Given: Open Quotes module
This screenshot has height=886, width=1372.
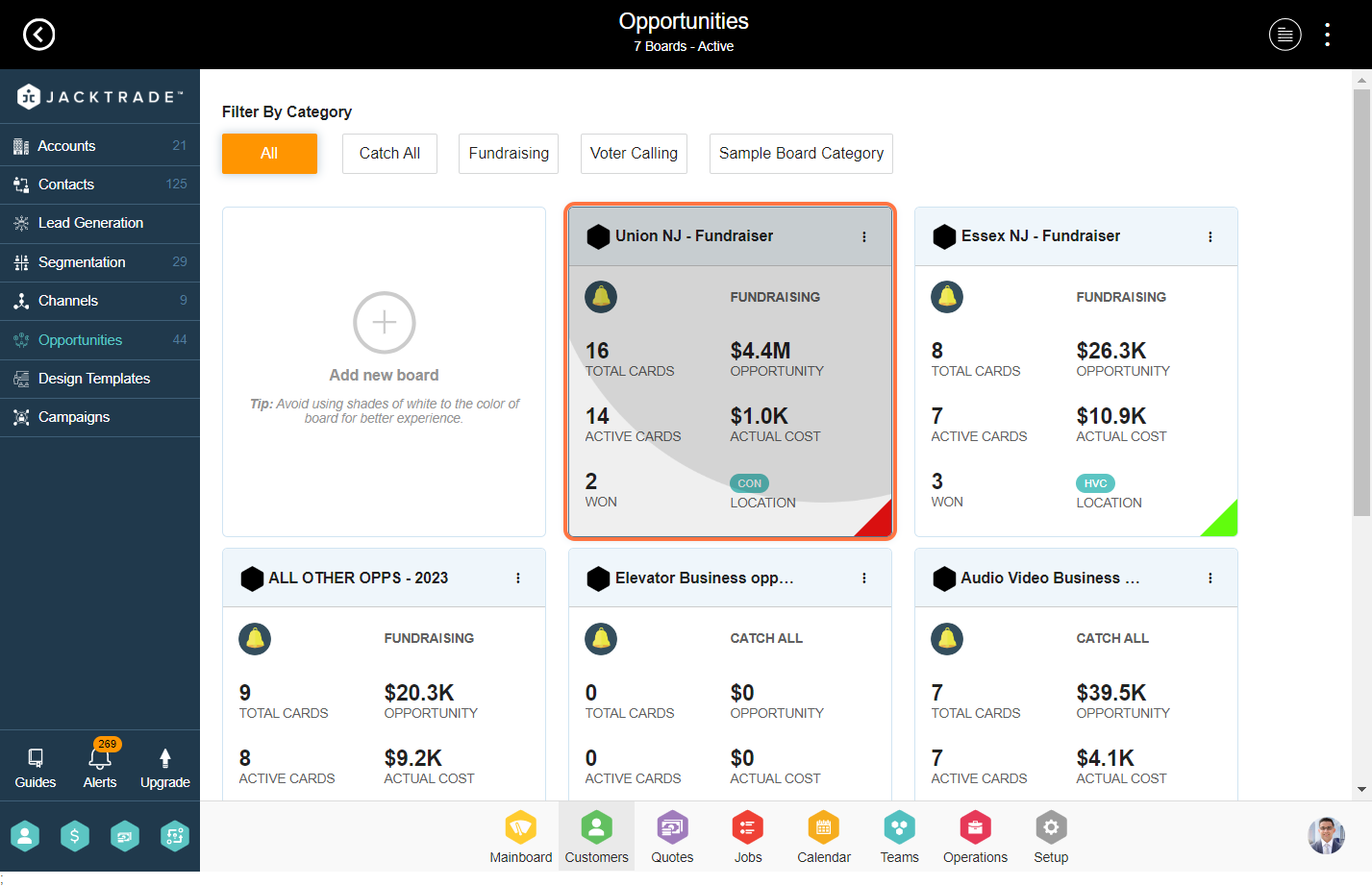Looking at the screenshot, I should click(x=672, y=837).
